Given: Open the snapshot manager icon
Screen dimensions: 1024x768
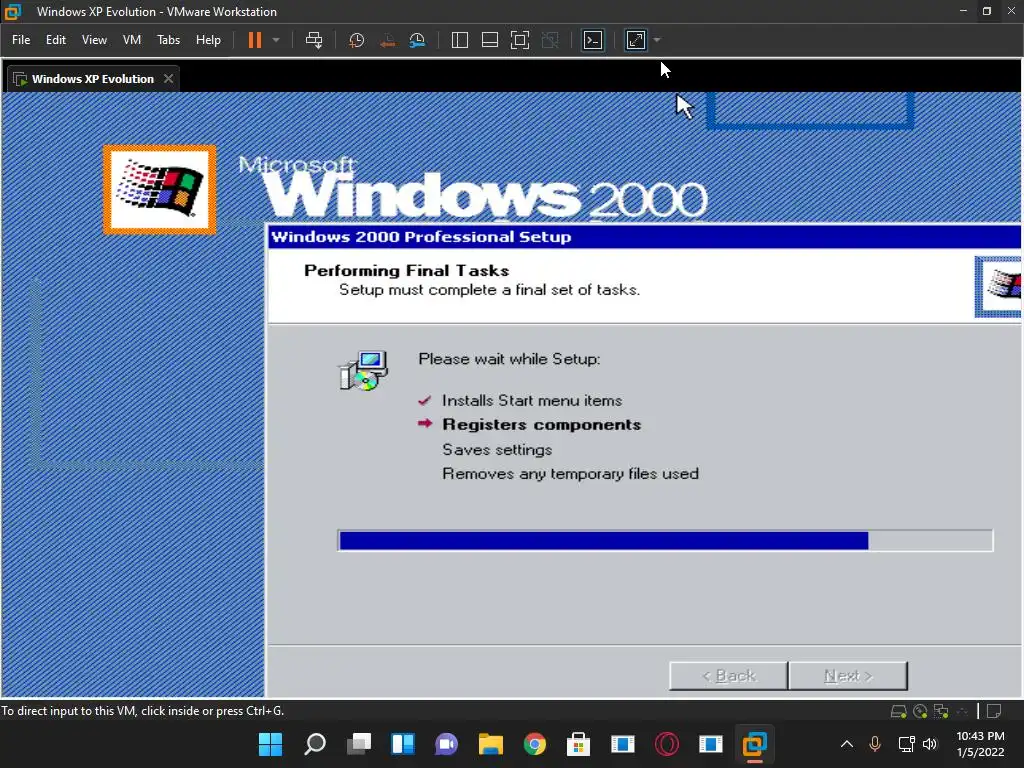Looking at the screenshot, I should click(417, 40).
